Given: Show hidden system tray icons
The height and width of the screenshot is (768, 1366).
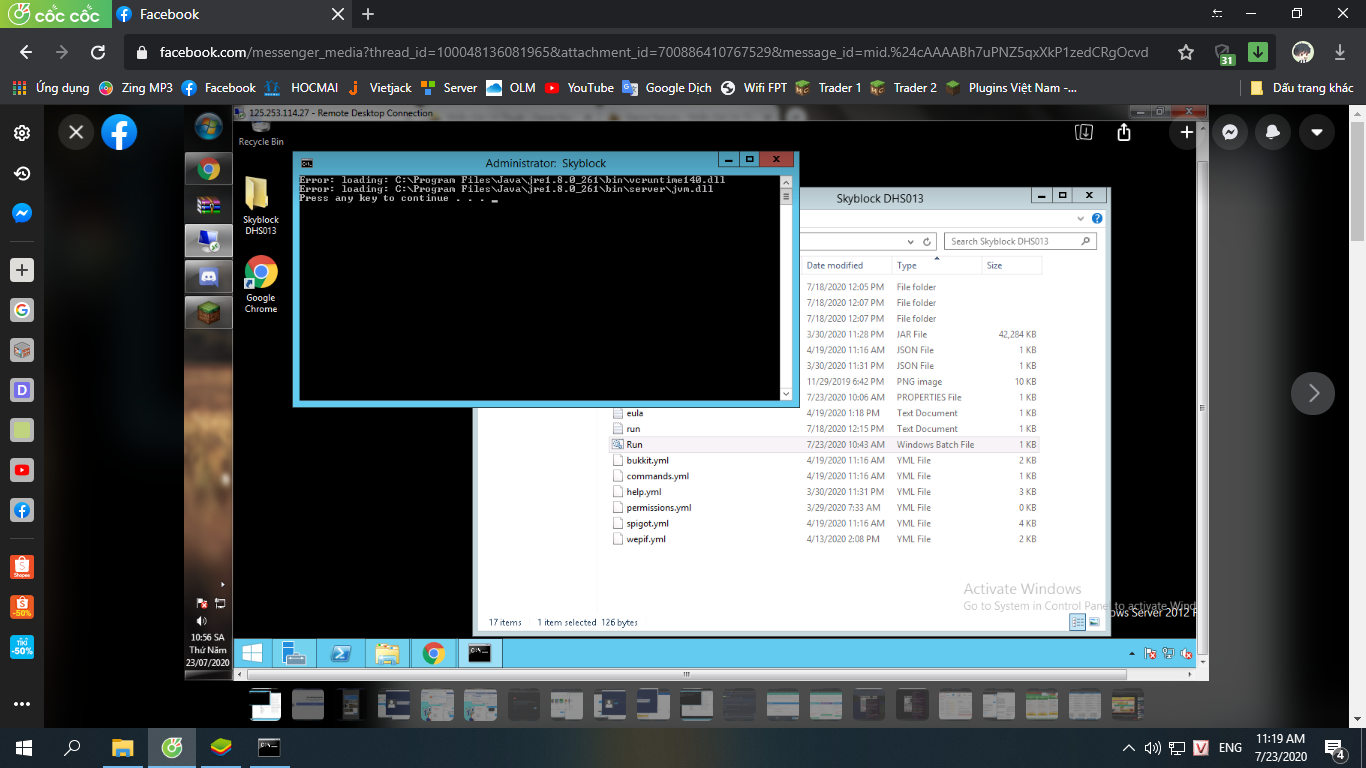Looking at the screenshot, I should [1129, 747].
